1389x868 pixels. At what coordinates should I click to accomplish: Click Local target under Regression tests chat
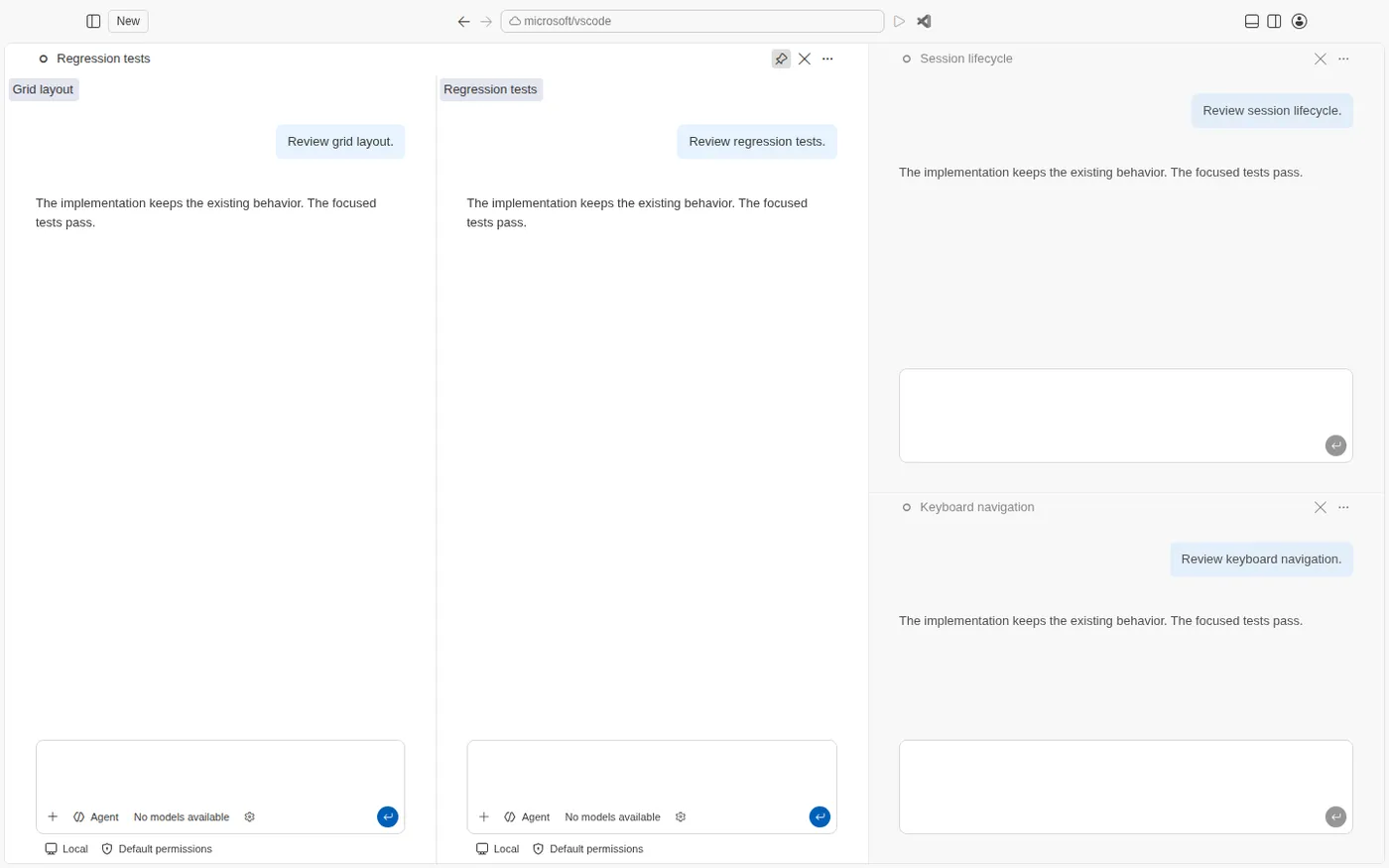[x=497, y=849]
